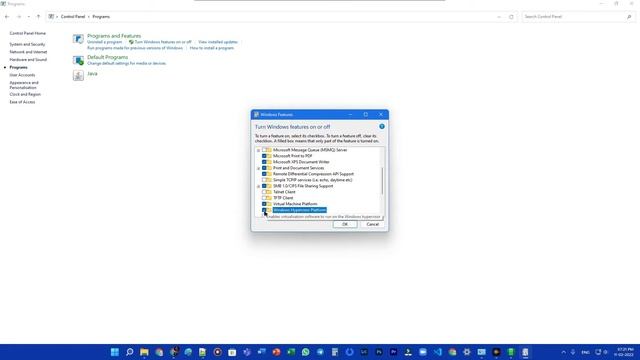Image resolution: width=640 pixels, height=360 pixels.
Task: Open Network and Internet category
Action: pos(28,52)
